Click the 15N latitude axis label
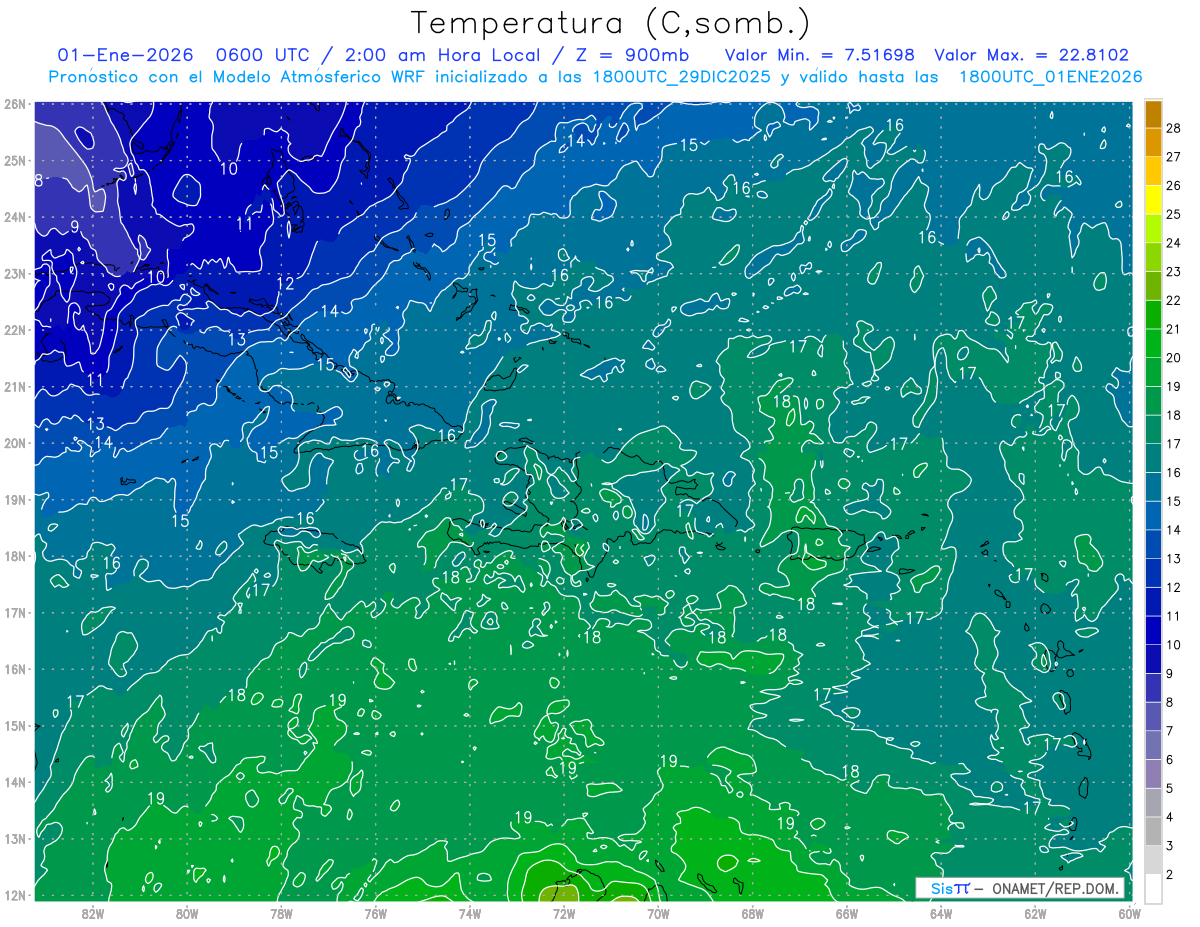Image resolution: width=1200 pixels, height=927 pixels. [15, 725]
